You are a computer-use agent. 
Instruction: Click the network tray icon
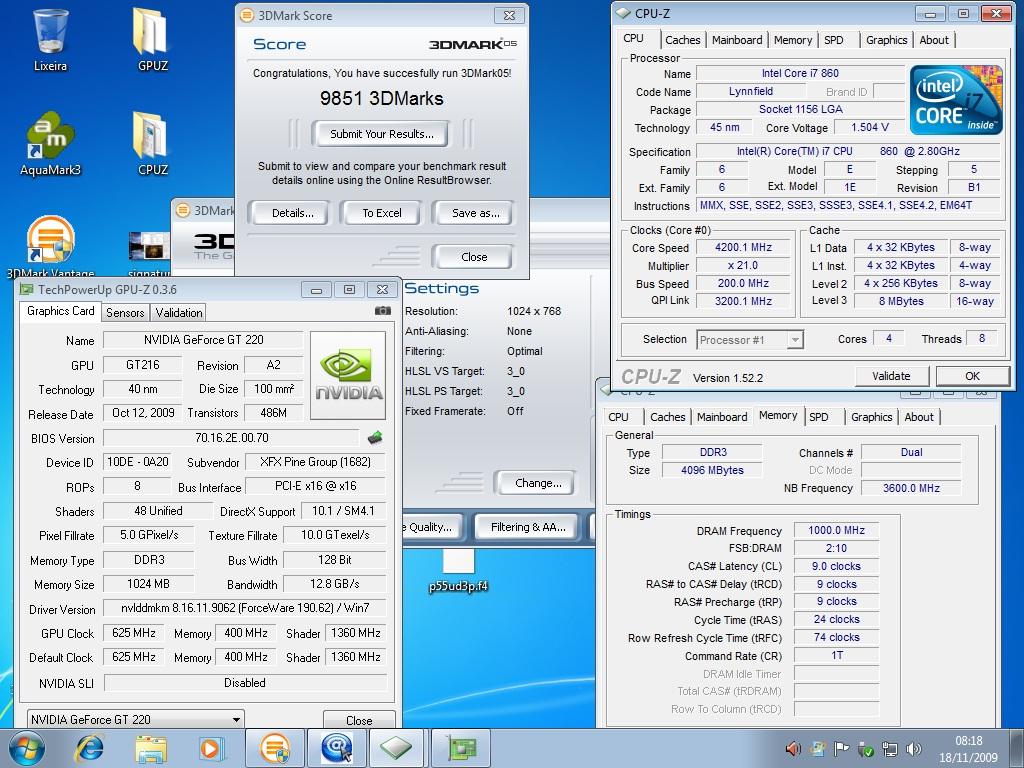click(889, 748)
